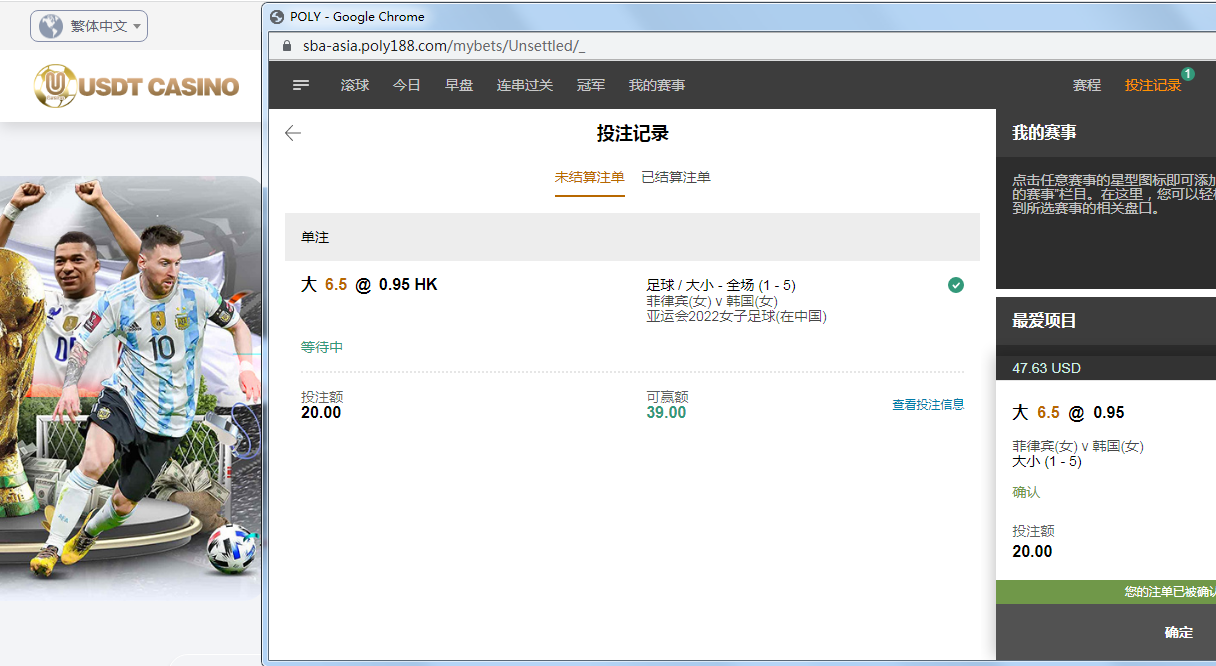This screenshot has height=666, width=1216.
Task: Go to 早盘 section
Action: pos(459,85)
